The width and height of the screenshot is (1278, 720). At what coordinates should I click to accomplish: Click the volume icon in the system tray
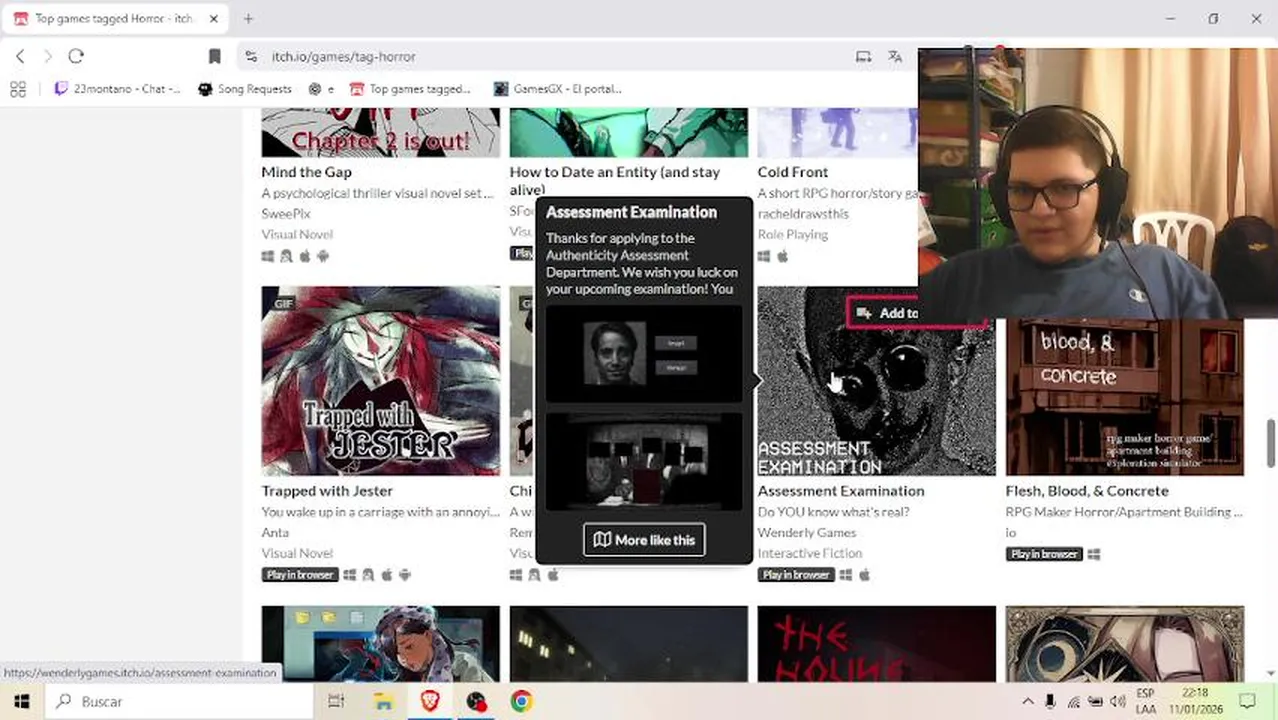[1117, 701]
